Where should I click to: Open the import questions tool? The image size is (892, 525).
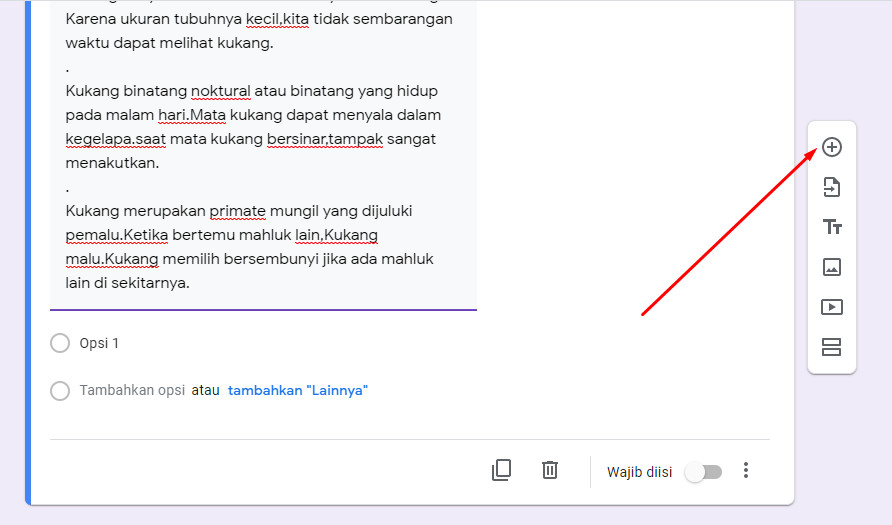[x=832, y=187]
